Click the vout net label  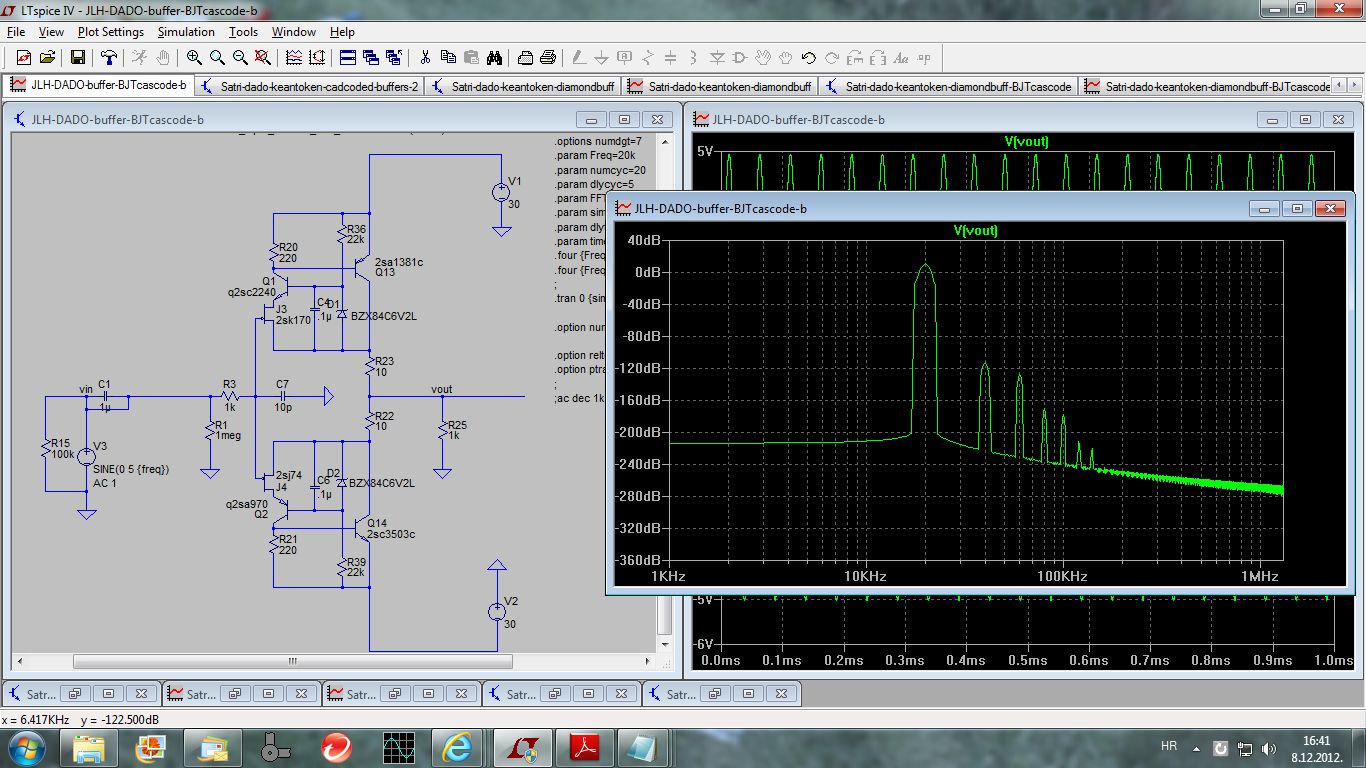[441, 389]
